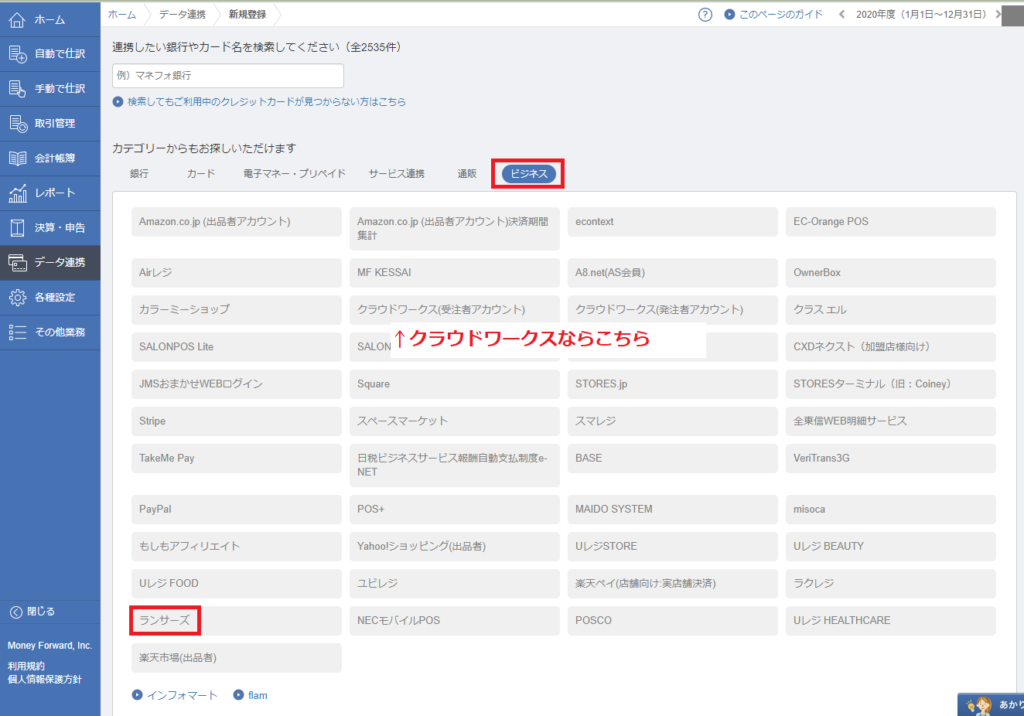Click the 決算・申告 sidebar icon
Viewport: 1024px width, 716px height.
tap(17, 228)
